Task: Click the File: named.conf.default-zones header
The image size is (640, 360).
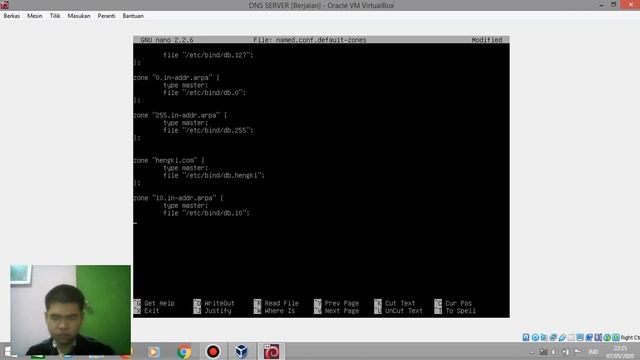Action: click(310, 40)
